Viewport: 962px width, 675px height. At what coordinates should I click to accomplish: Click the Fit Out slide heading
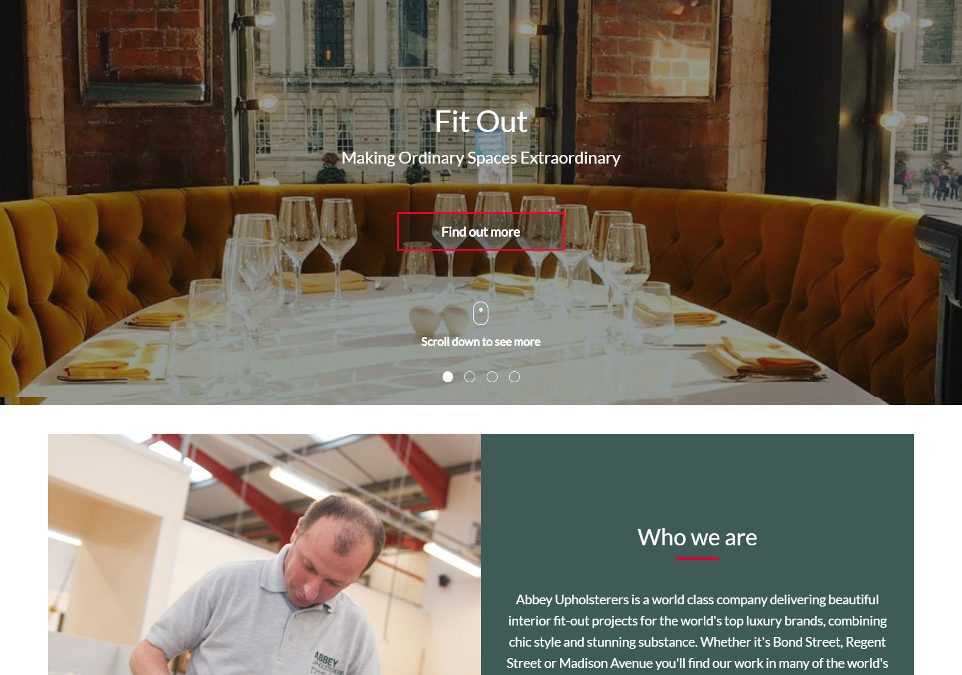click(x=481, y=122)
